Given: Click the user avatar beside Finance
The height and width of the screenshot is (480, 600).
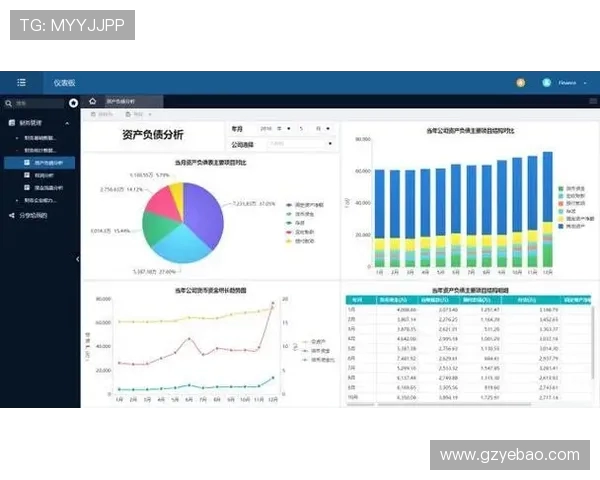Looking at the screenshot, I should [x=546, y=82].
